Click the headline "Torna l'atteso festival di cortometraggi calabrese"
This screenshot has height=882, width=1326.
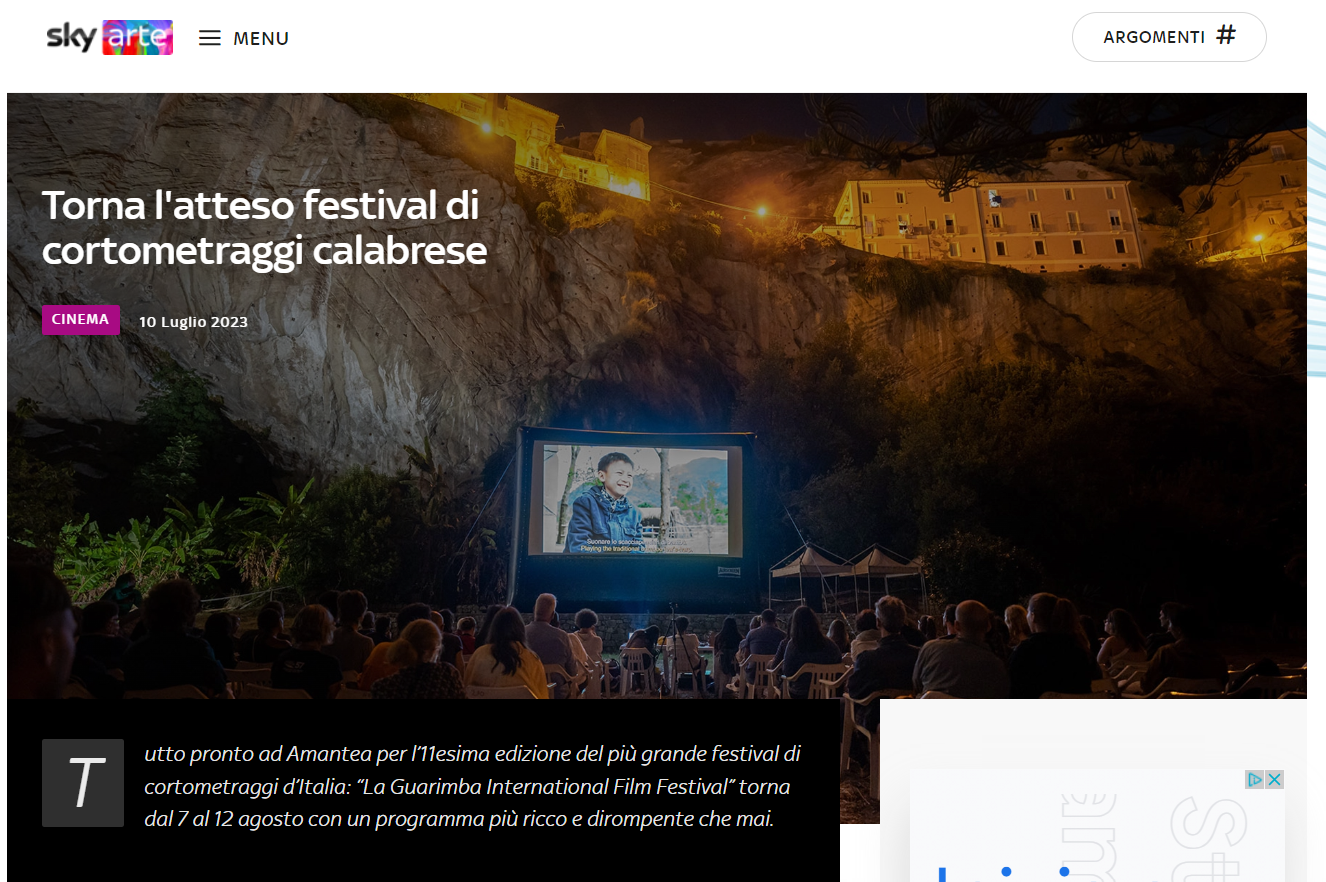pos(264,228)
